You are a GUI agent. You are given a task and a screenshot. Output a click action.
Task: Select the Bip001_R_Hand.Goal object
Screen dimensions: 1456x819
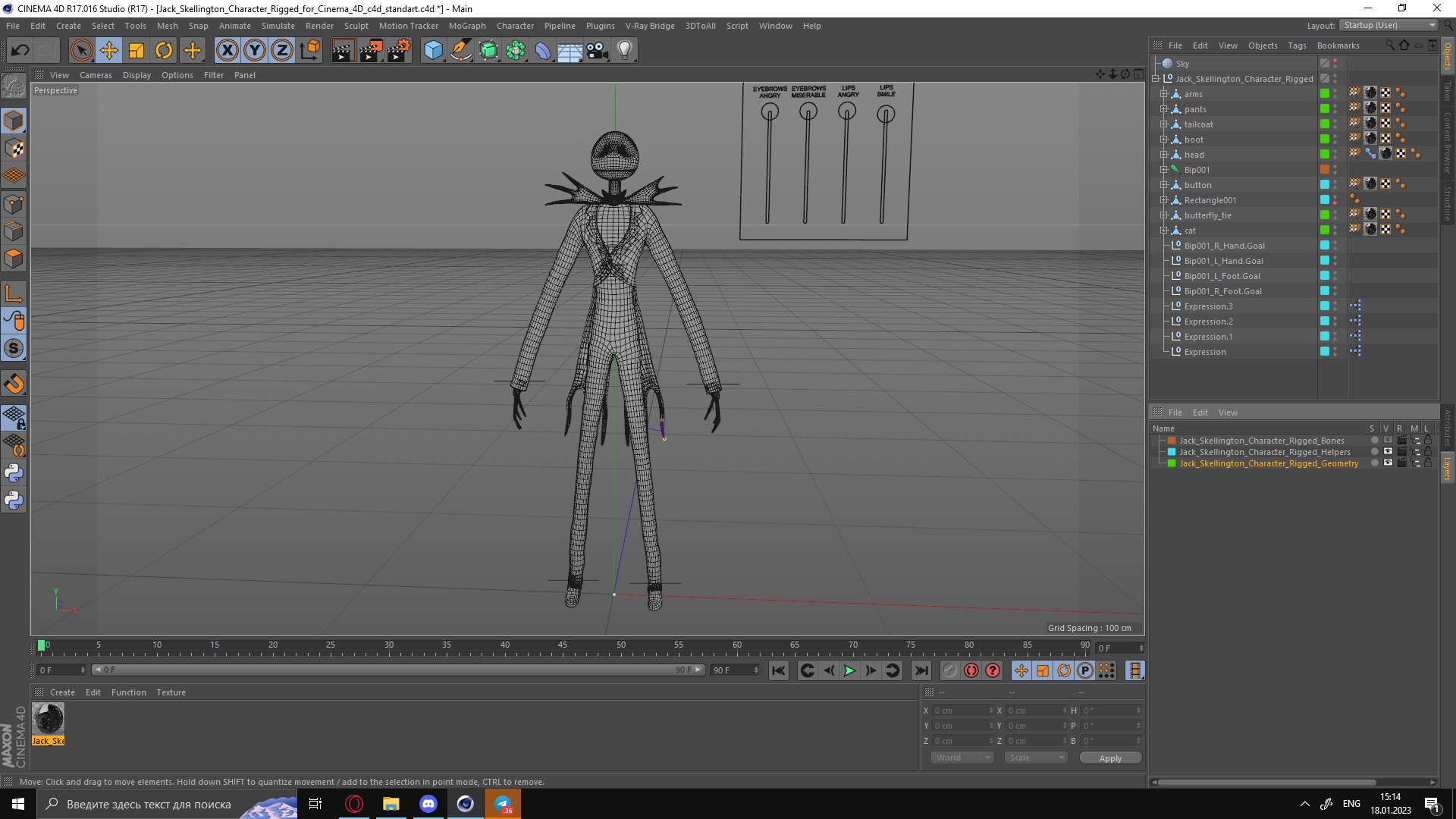(1224, 246)
